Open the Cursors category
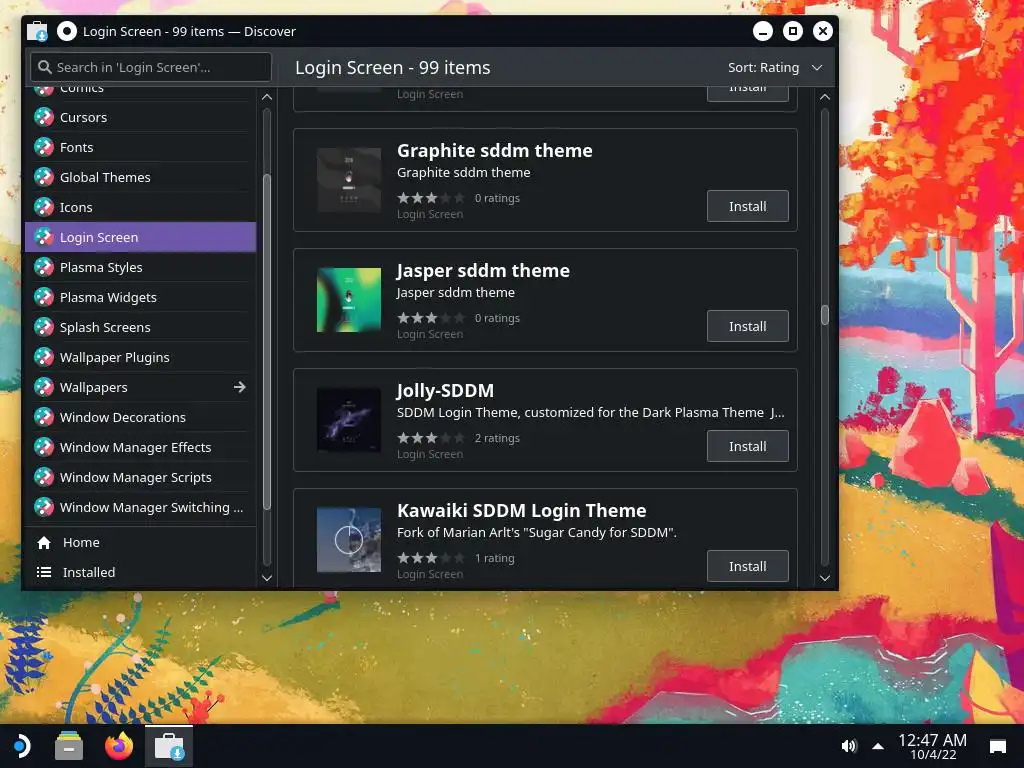1024x768 pixels. (140, 118)
